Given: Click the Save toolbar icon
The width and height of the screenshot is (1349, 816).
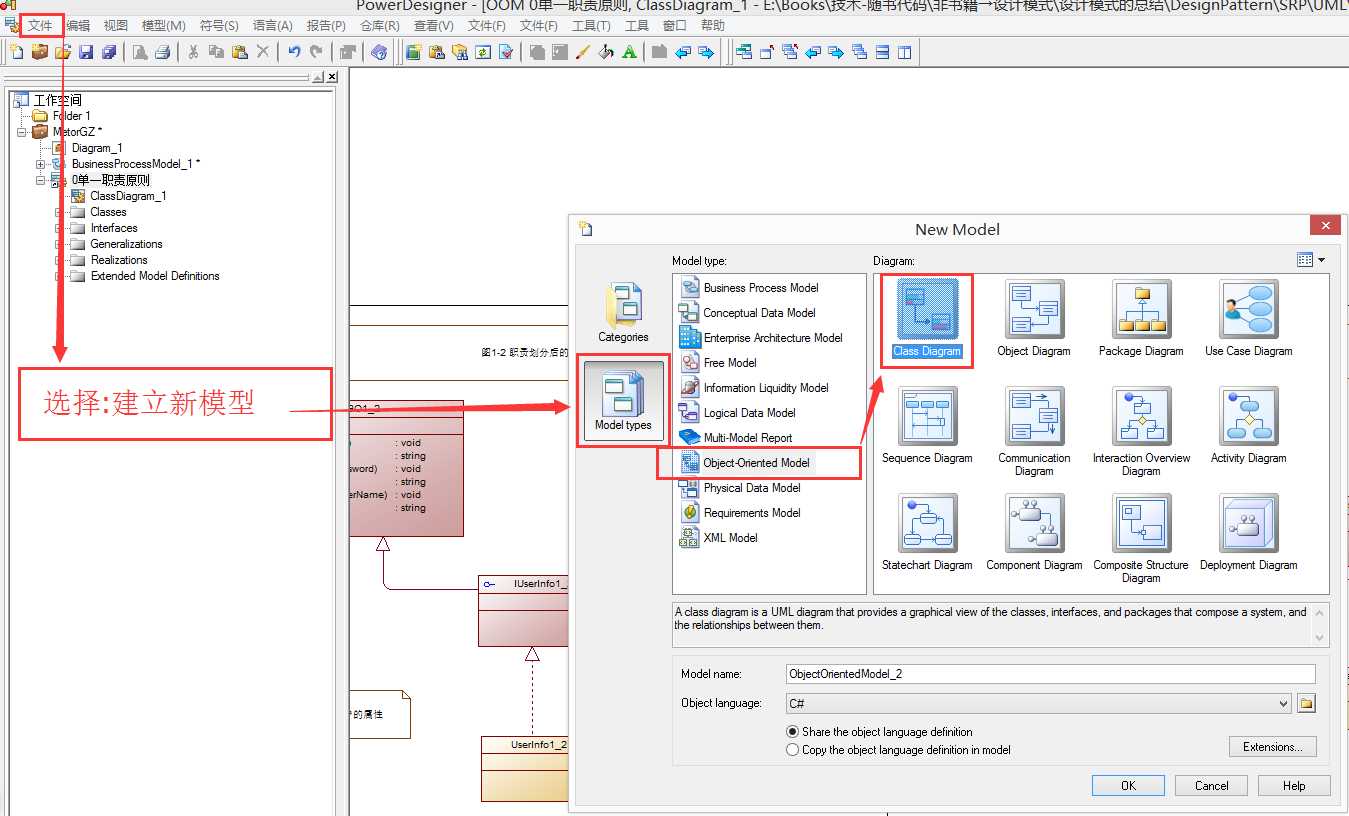Looking at the screenshot, I should tap(86, 52).
